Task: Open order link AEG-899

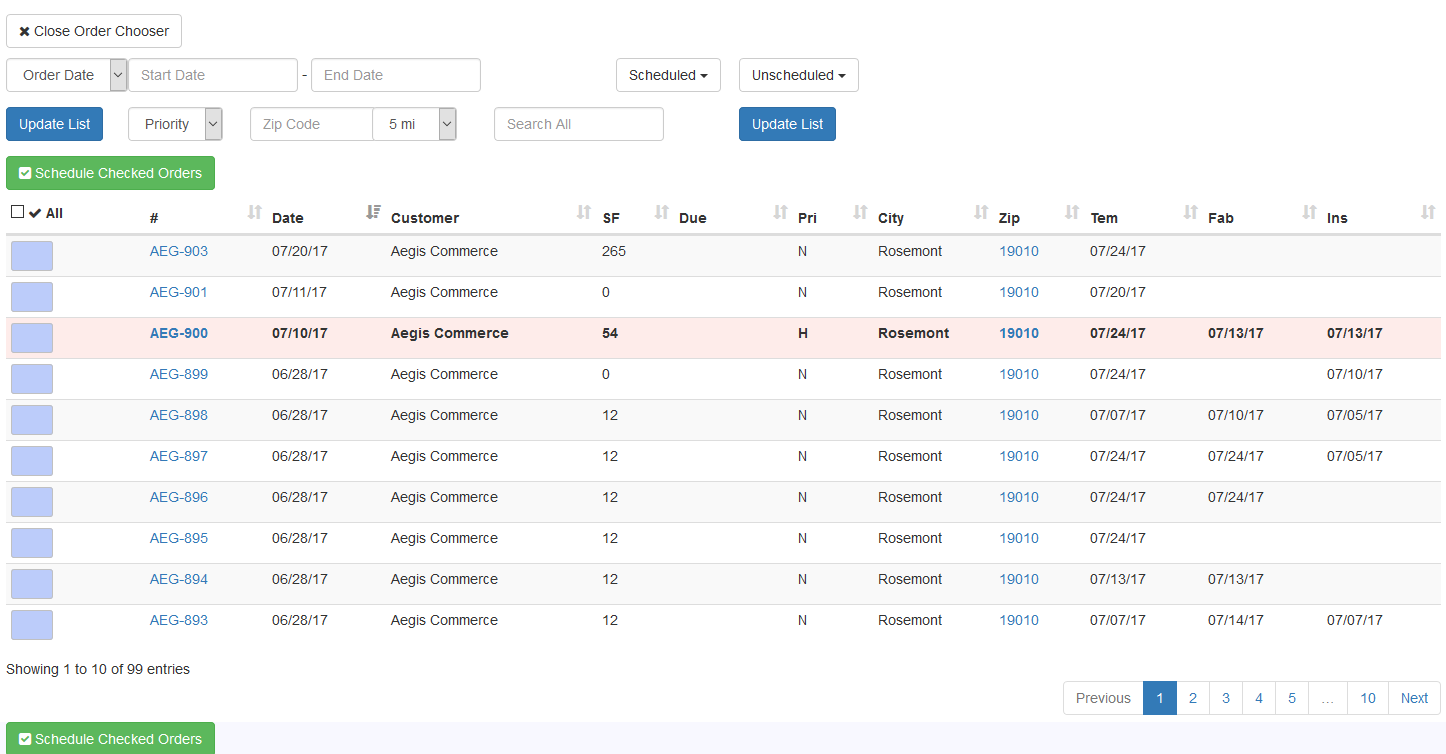Action: 179,374
